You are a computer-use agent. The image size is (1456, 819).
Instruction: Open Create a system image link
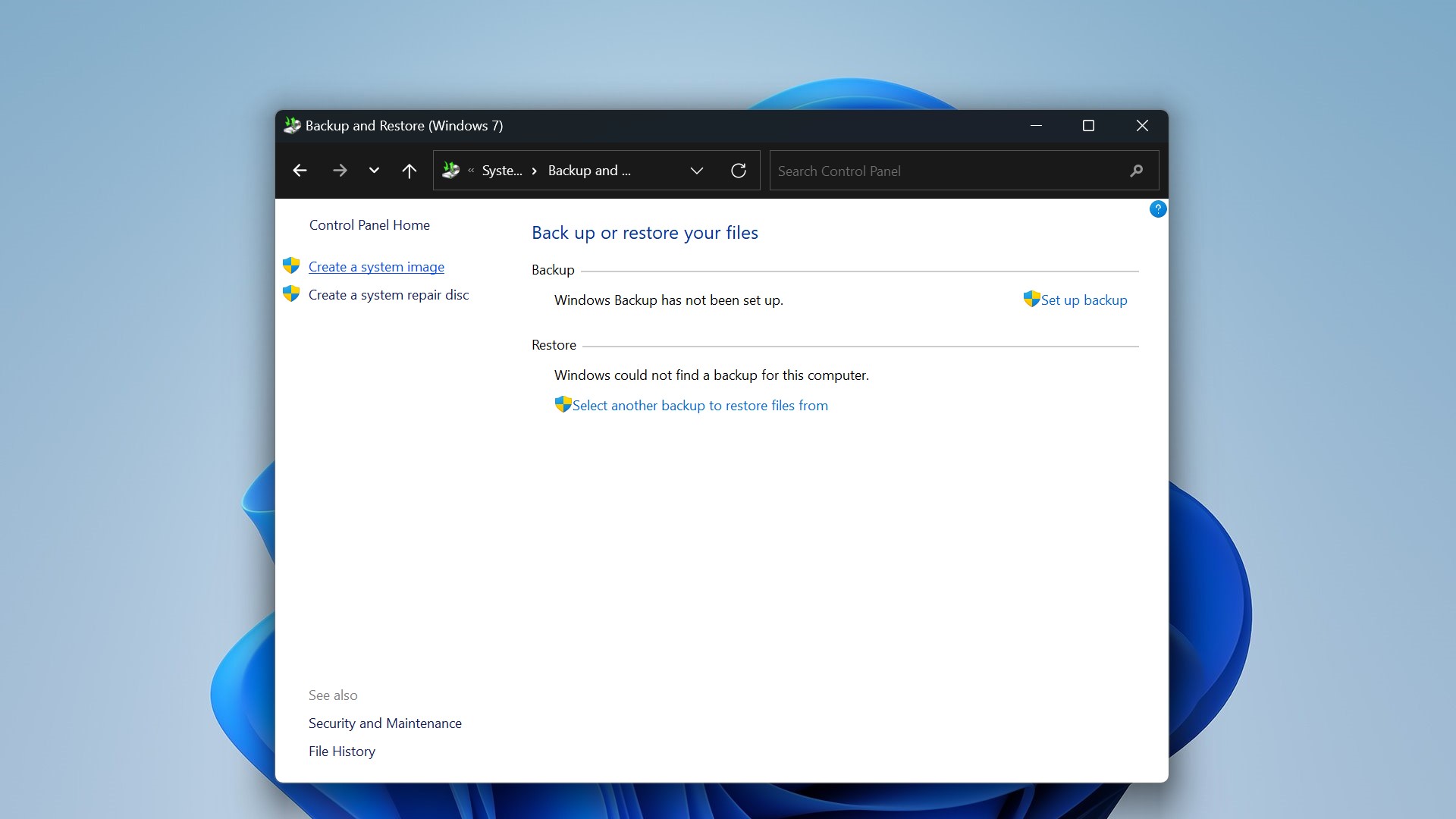point(376,267)
